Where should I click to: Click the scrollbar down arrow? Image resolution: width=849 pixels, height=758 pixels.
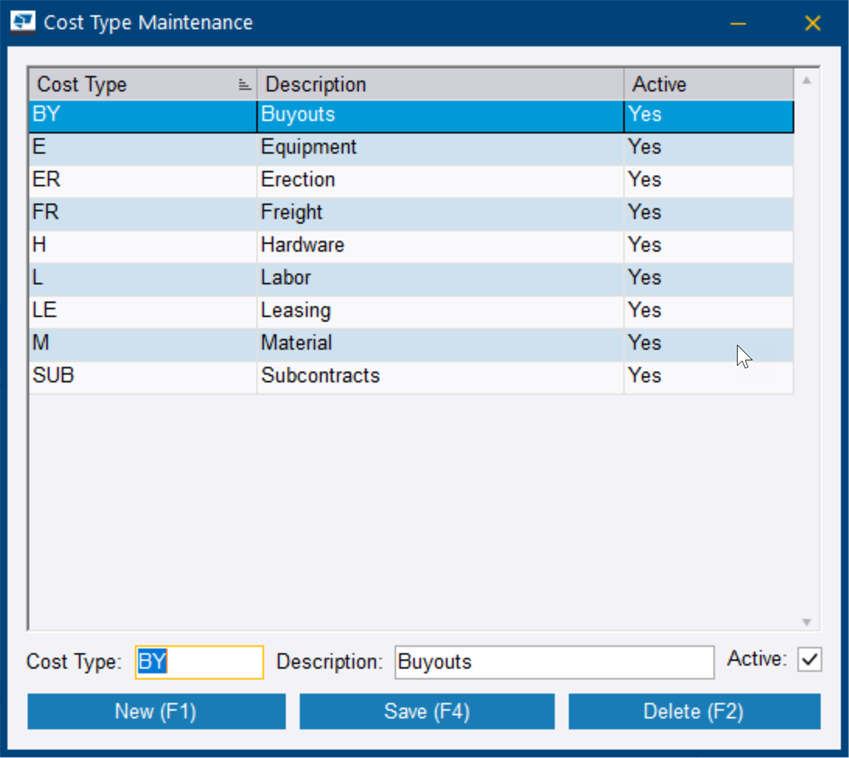(805, 620)
